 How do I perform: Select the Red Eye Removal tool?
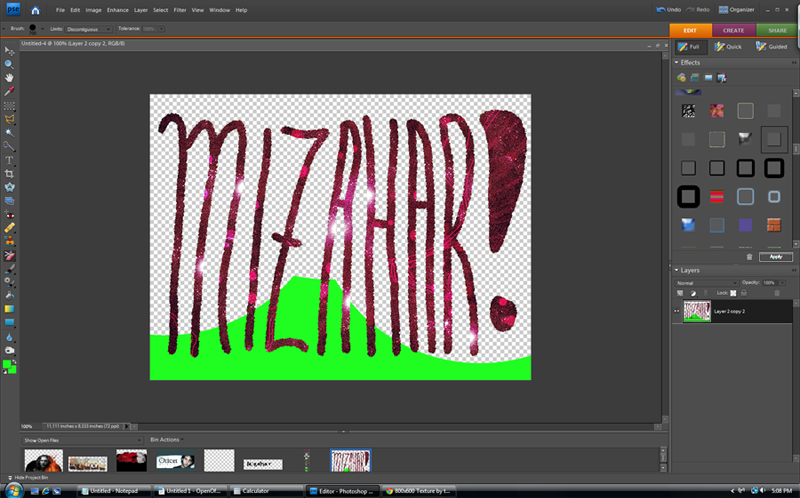pyautogui.click(x=9, y=215)
